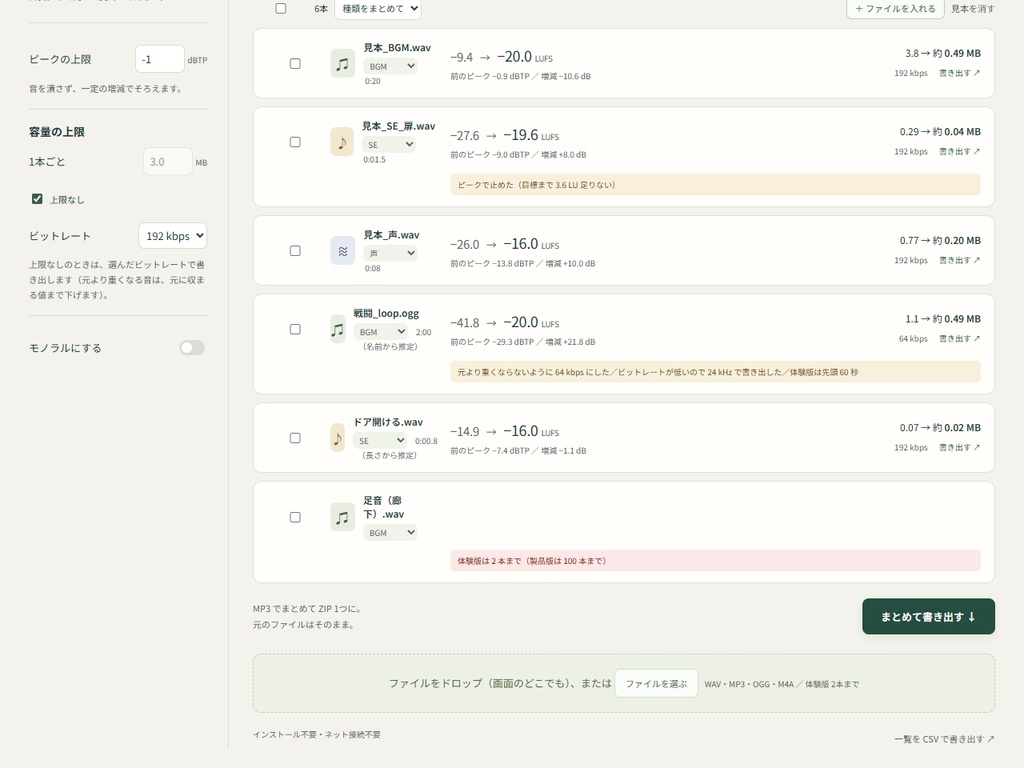Select the 見本_SE_扉.wav row checkbox
1024x768 pixels.
pos(295,142)
